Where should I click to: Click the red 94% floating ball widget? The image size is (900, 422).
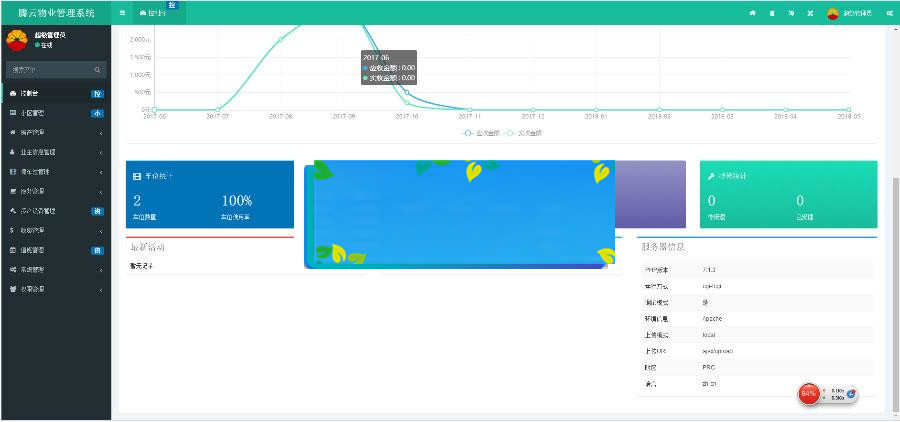[x=809, y=394]
